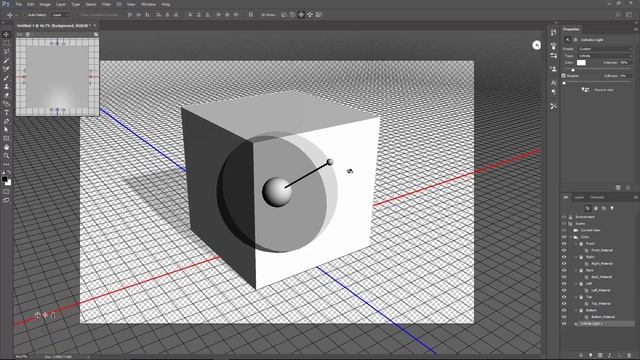
Task: Select the Pen tool
Action: tap(6, 121)
